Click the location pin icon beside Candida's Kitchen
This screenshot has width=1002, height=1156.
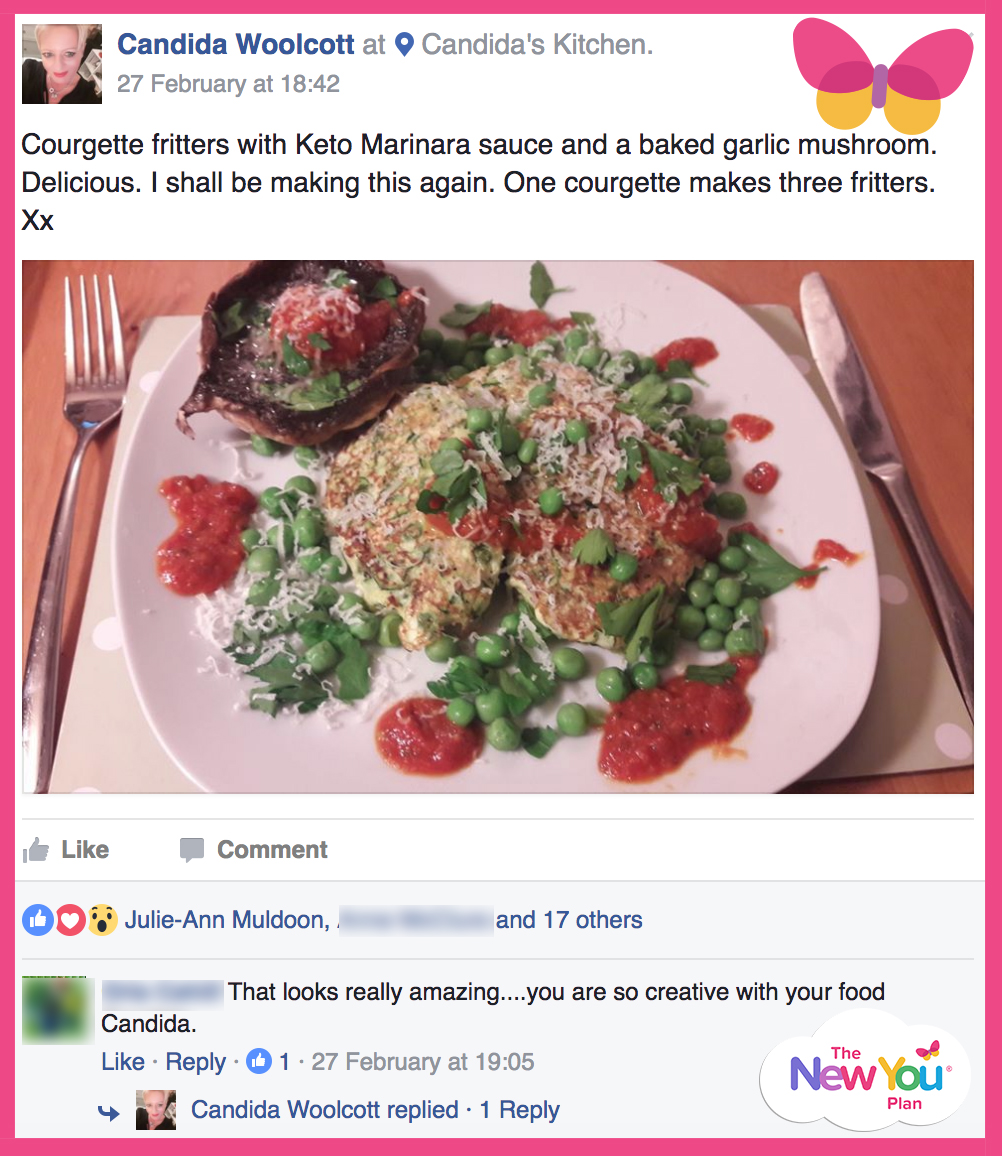pyautogui.click(x=404, y=44)
